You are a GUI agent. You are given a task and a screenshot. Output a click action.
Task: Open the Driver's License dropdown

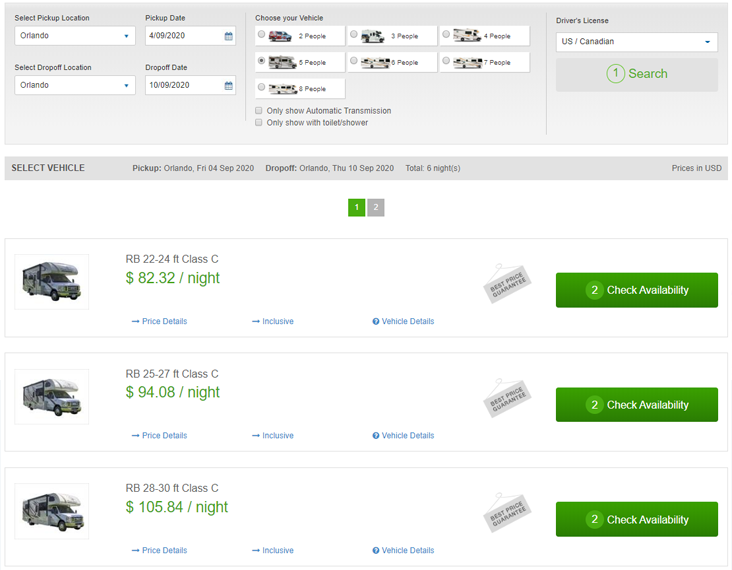point(637,42)
